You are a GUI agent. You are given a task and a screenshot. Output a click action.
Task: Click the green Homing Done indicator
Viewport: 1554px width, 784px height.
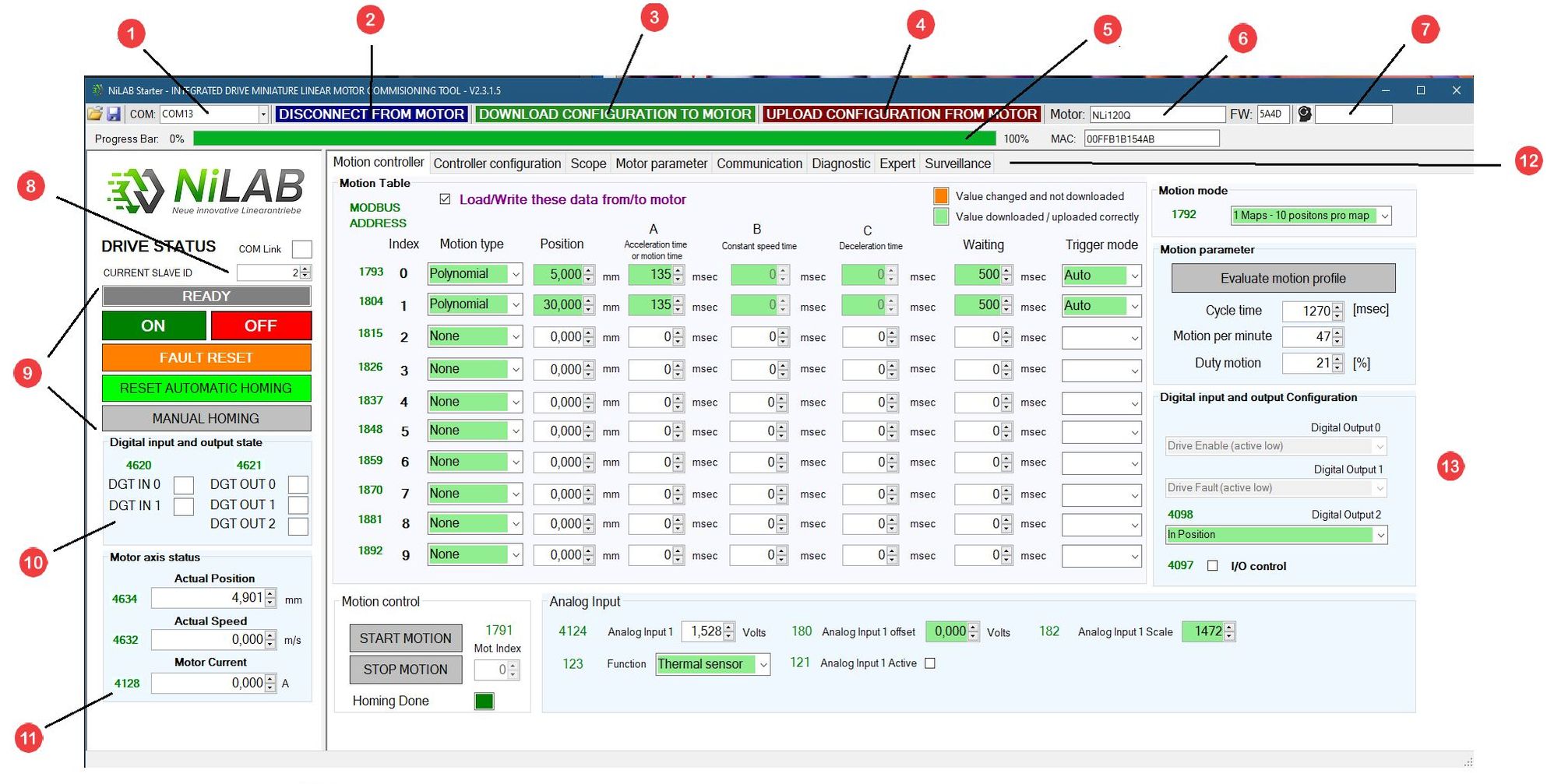pos(484,701)
